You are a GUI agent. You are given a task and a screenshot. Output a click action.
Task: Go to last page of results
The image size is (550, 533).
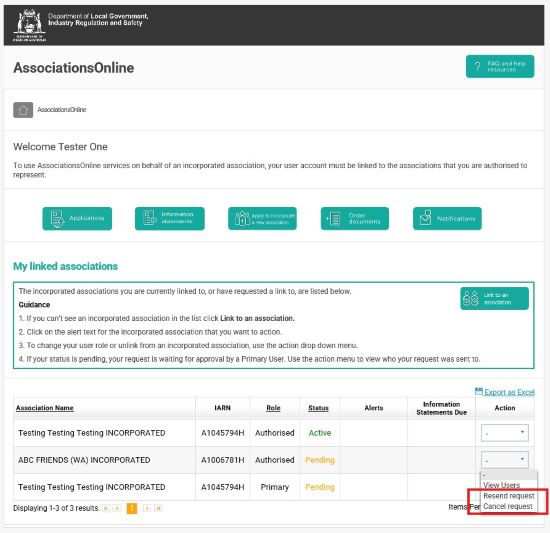click(158, 508)
